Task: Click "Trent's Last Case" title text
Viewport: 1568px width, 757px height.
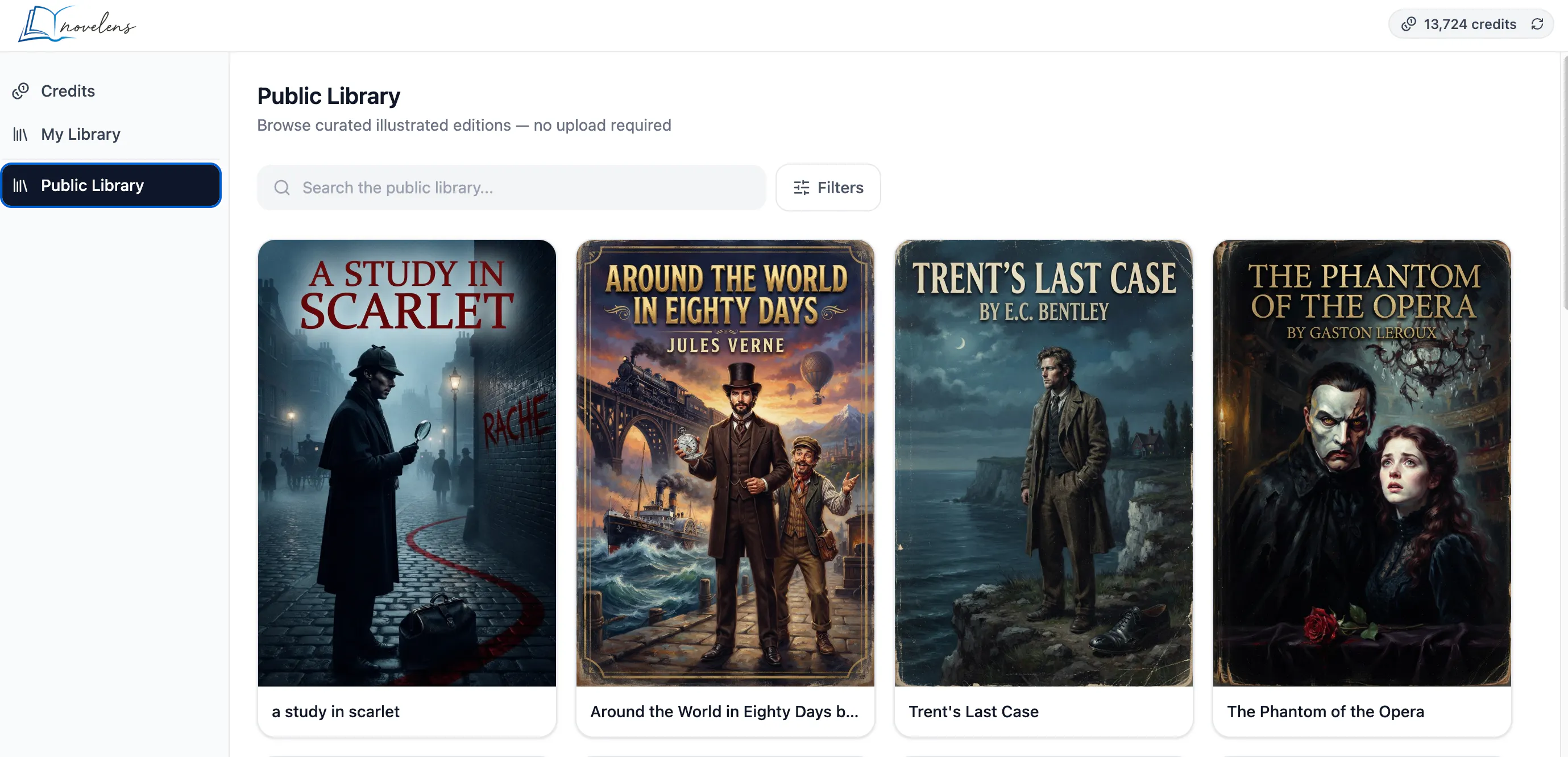Action: (973, 712)
